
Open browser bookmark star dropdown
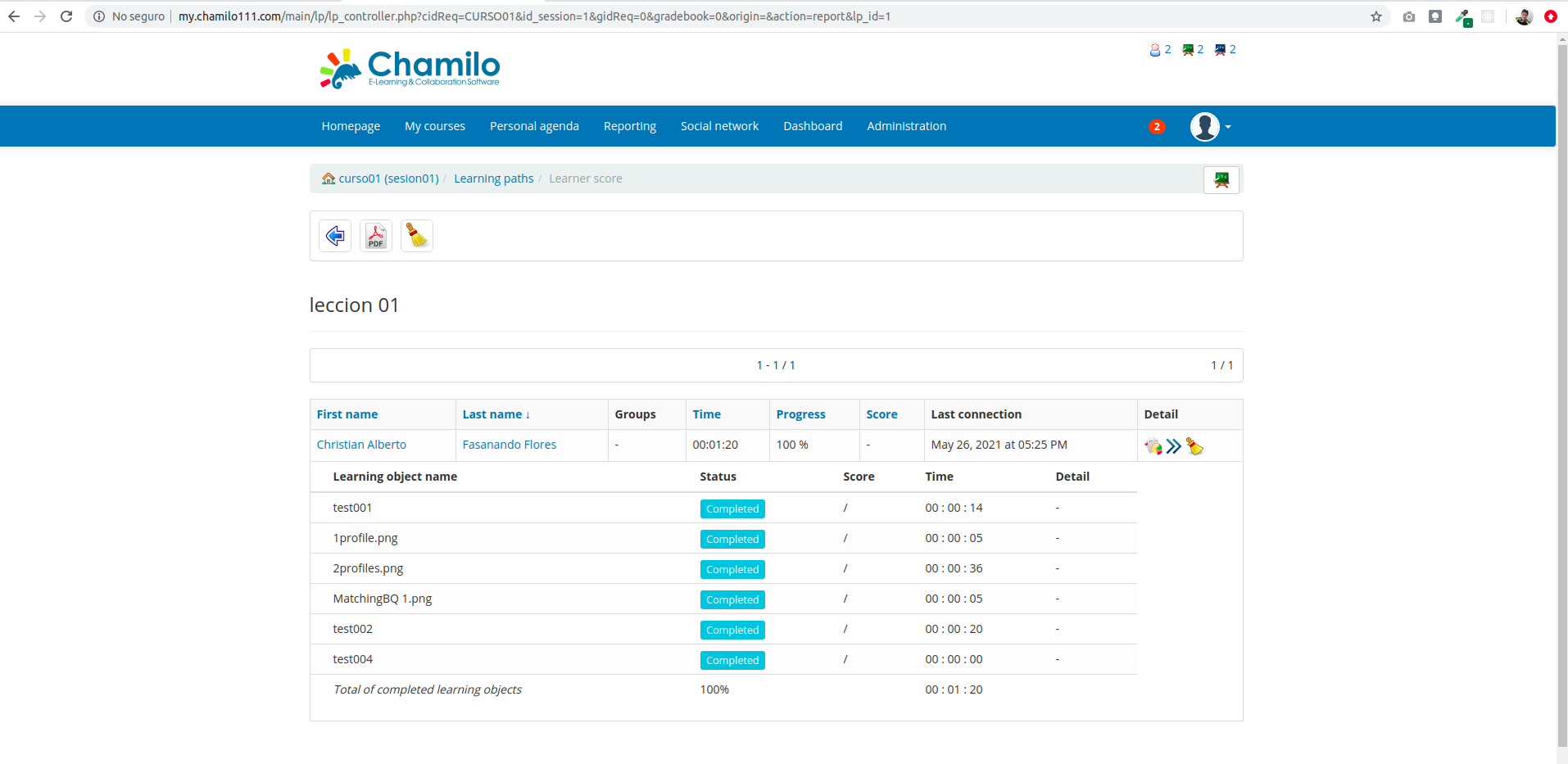(1375, 16)
